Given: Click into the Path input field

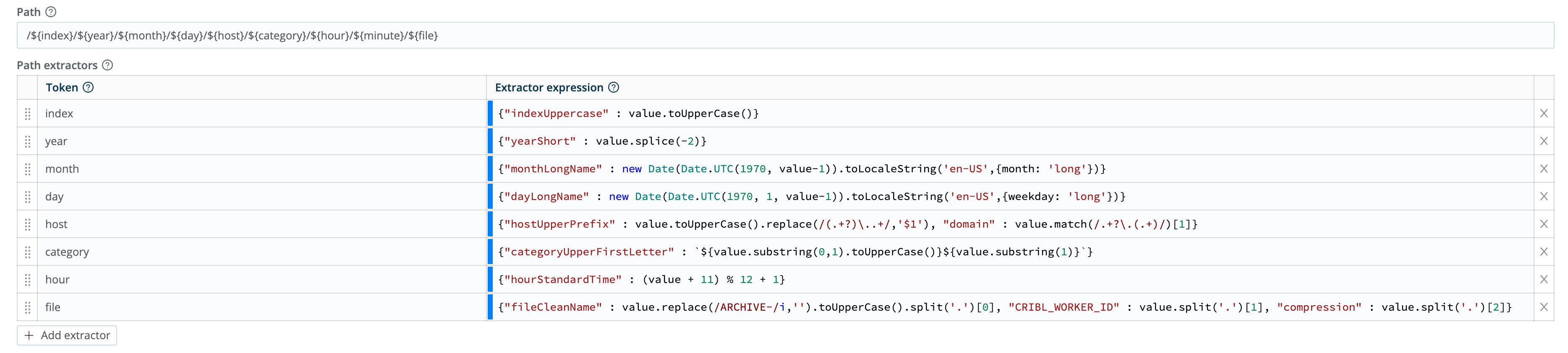Looking at the screenshot, I should (785, 35).
